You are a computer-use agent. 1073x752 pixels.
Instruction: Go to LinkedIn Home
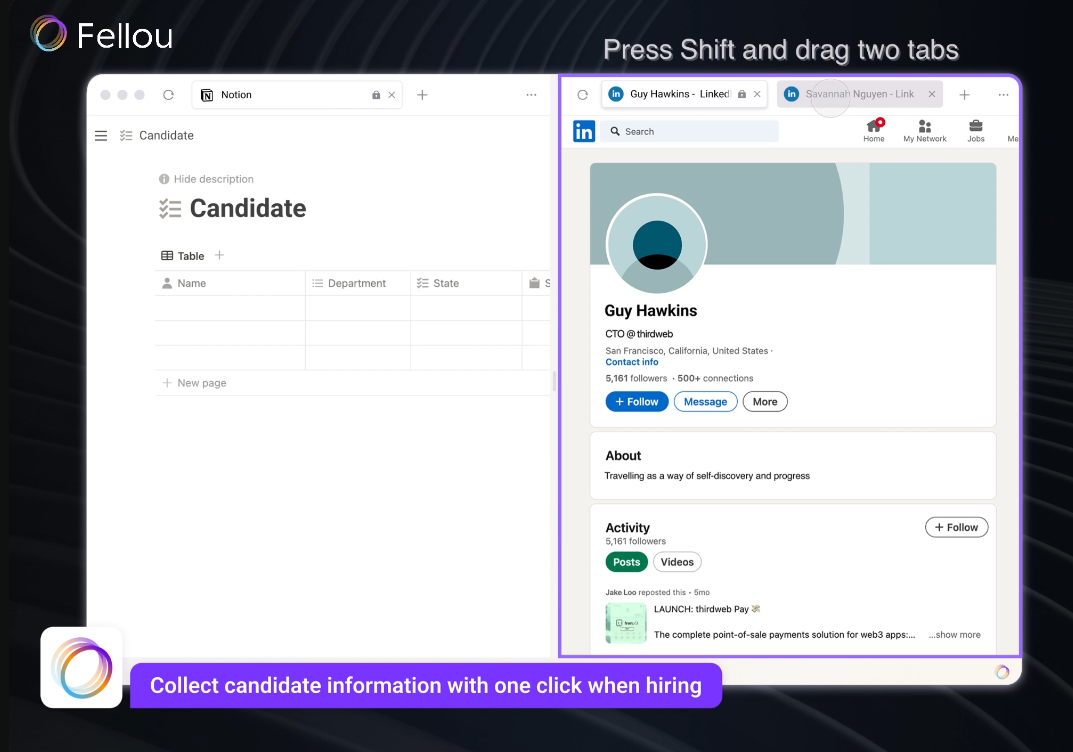coord(874,130)
